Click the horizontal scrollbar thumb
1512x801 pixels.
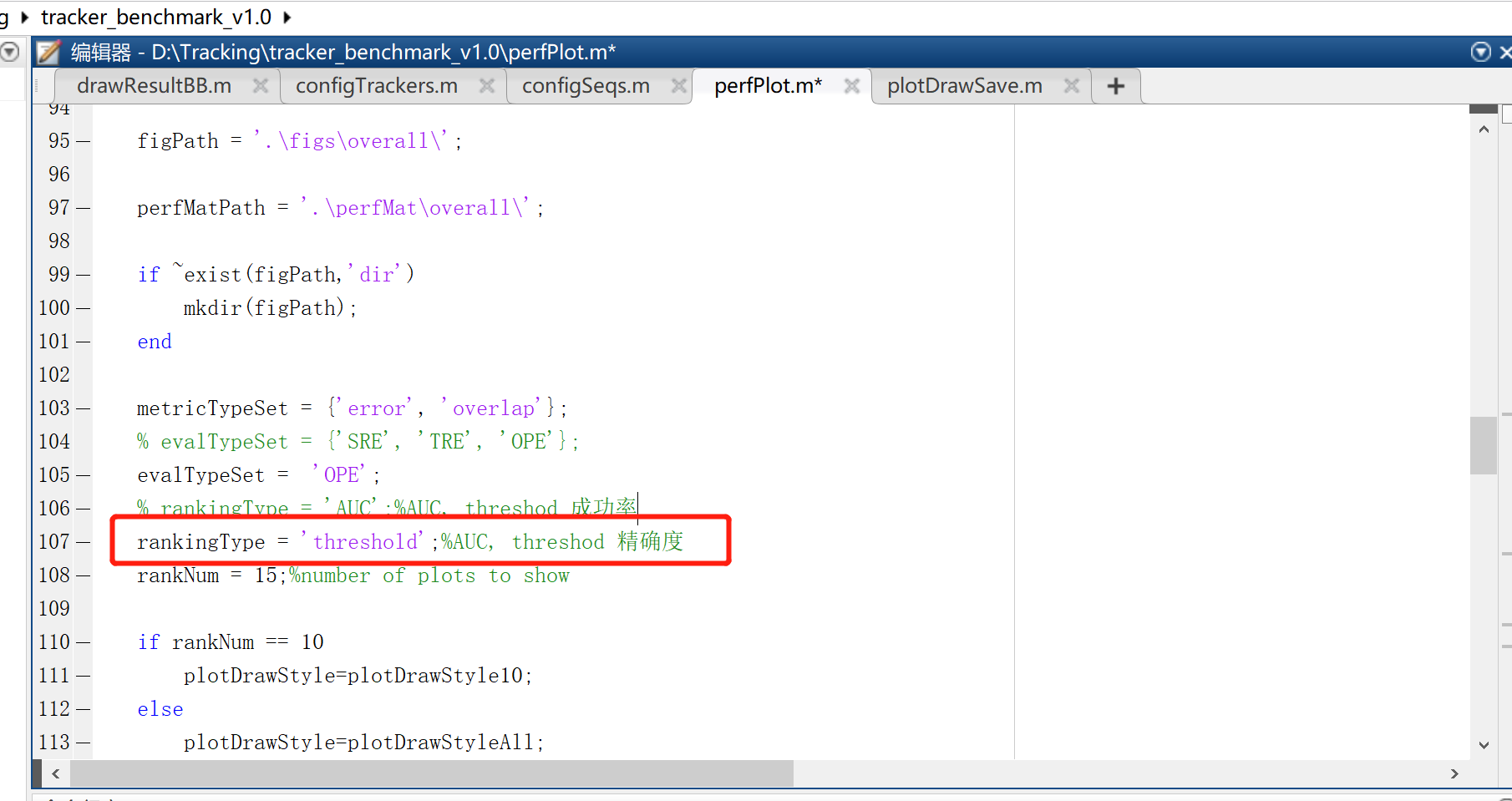[432, 773]
